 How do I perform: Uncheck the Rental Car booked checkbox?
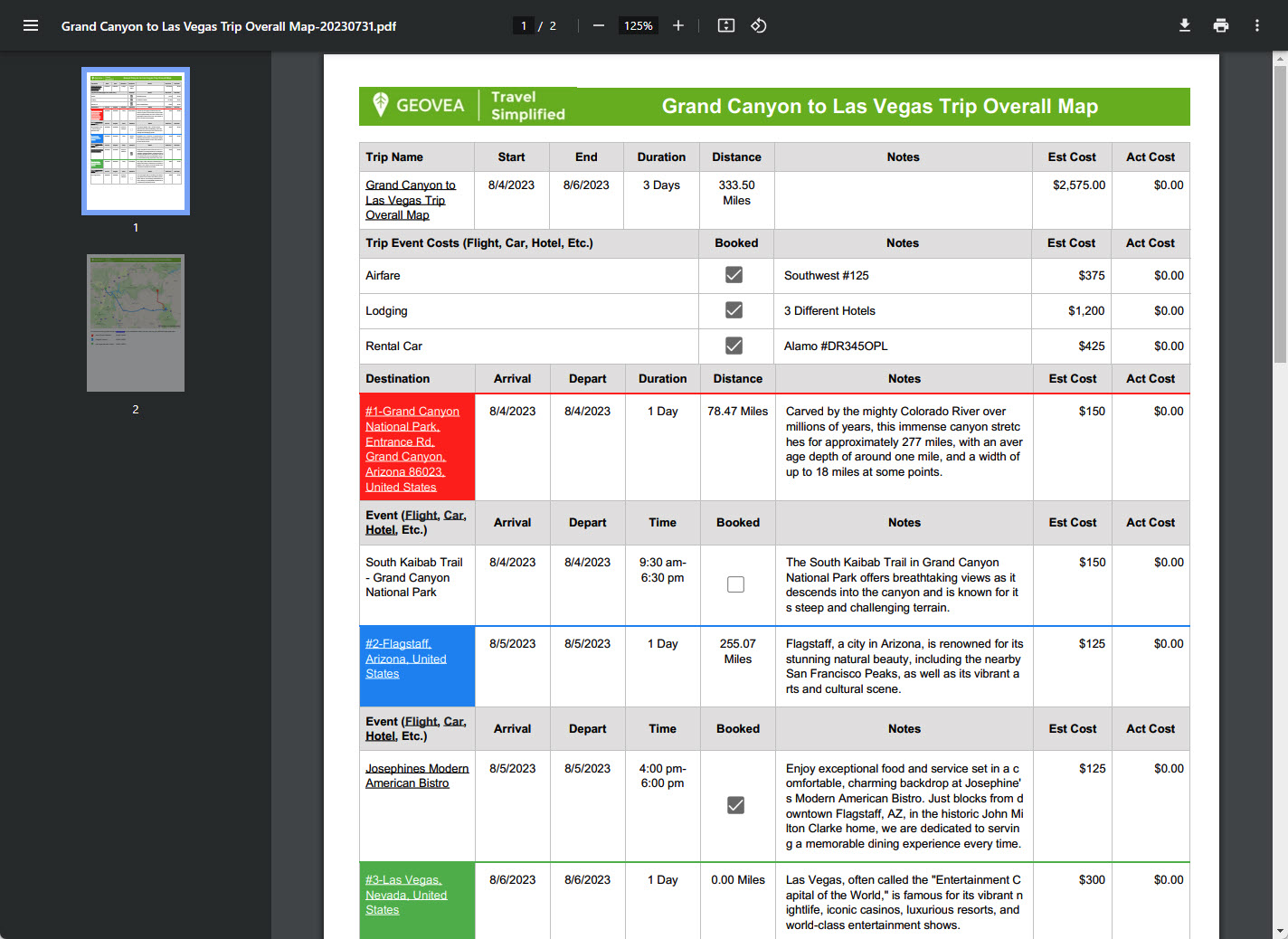(x=735, y=345)
